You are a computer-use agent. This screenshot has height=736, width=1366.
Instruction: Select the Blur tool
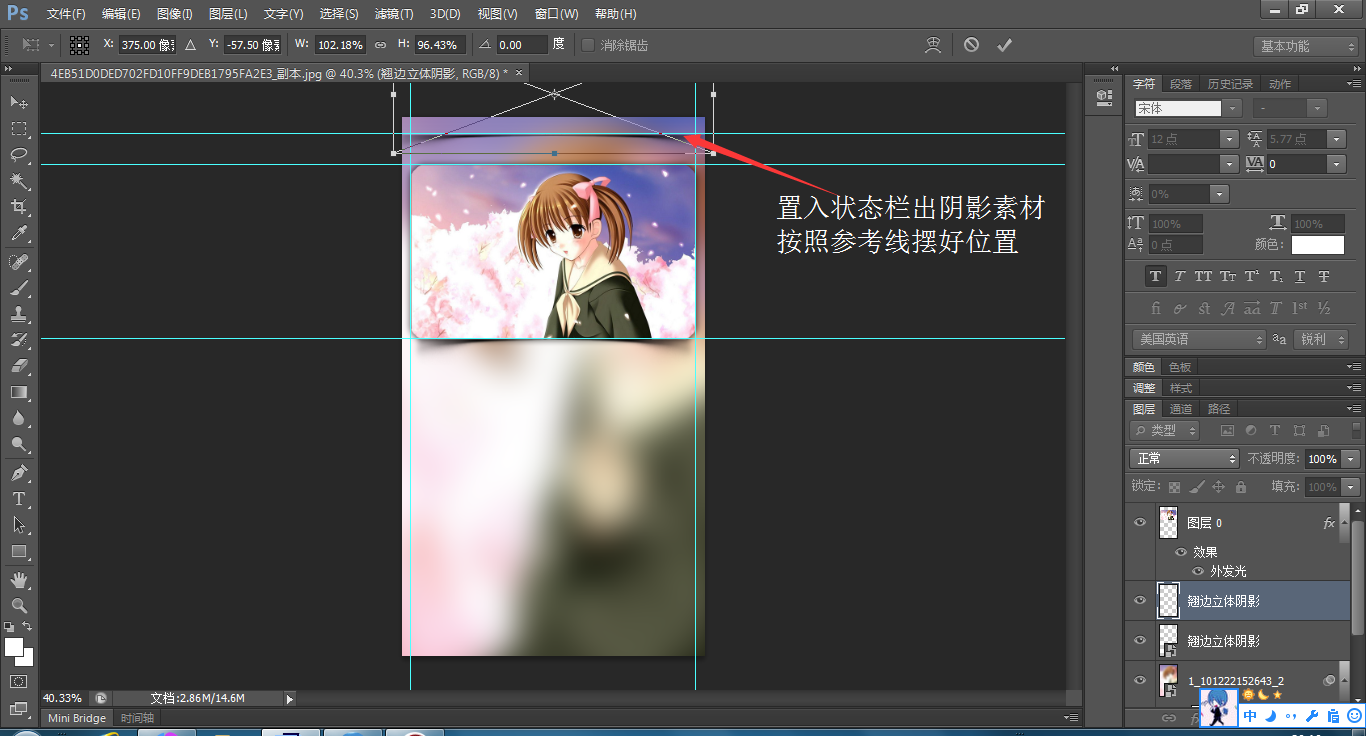click(19, 418)
